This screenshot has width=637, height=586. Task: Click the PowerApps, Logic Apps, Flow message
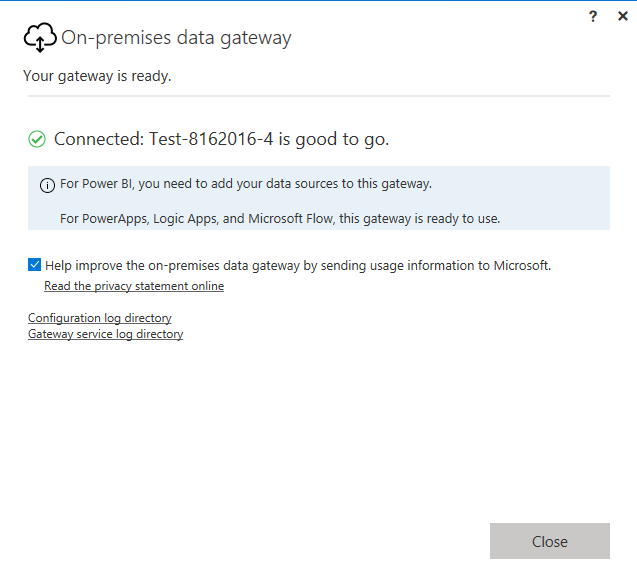pyautogui.click(x=279, y=218)
